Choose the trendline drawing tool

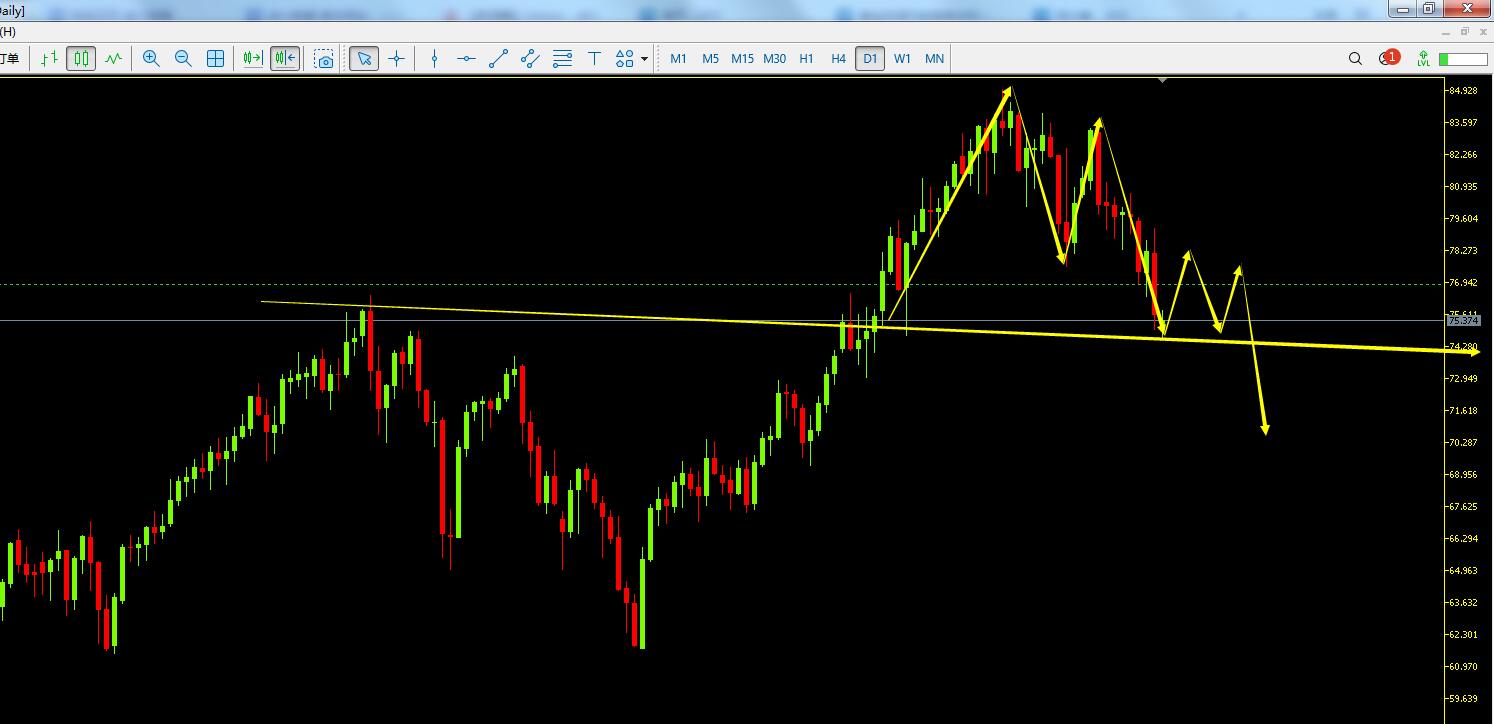click(x=498, y=59)
